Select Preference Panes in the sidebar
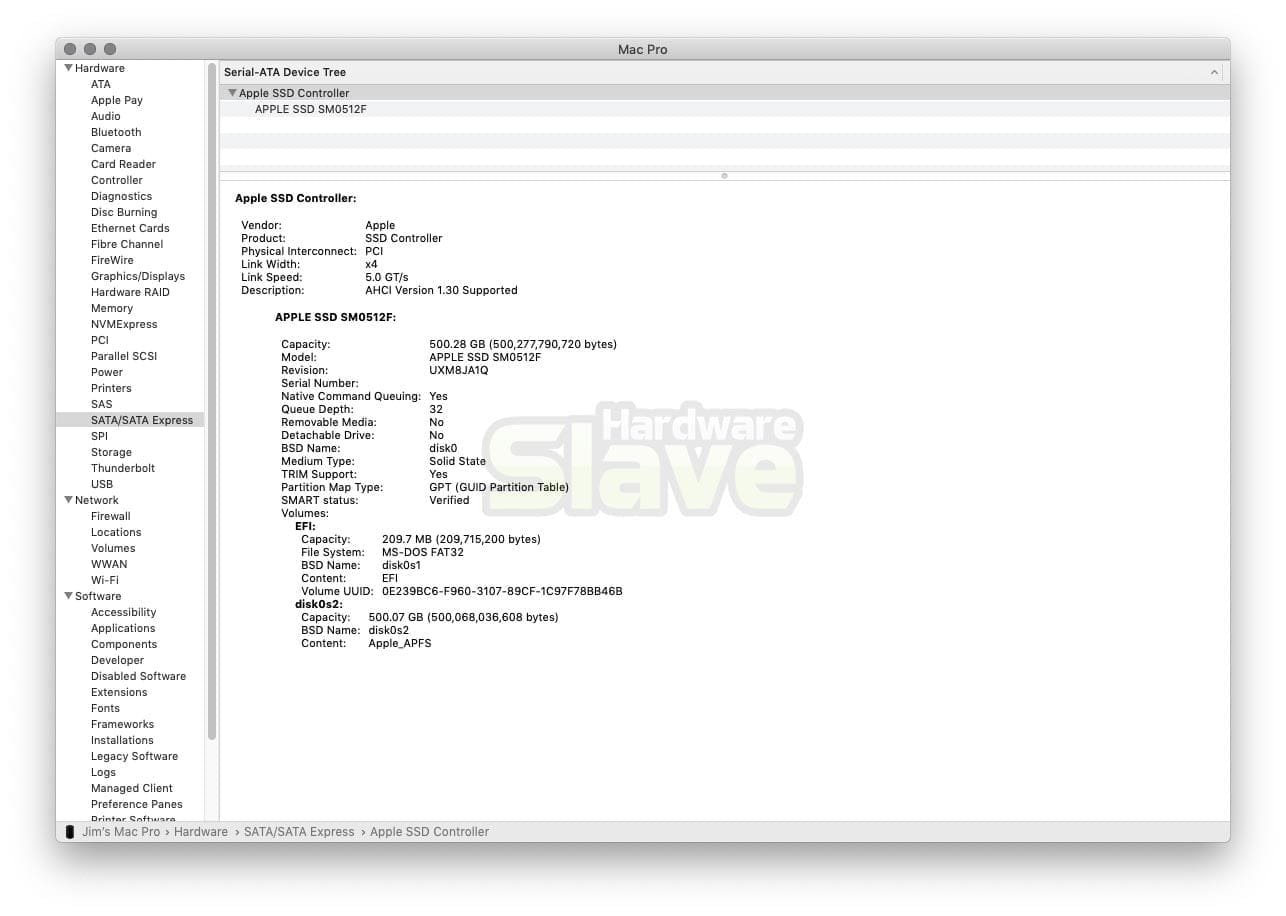The image size is (1286, 916). click(137, 804)
